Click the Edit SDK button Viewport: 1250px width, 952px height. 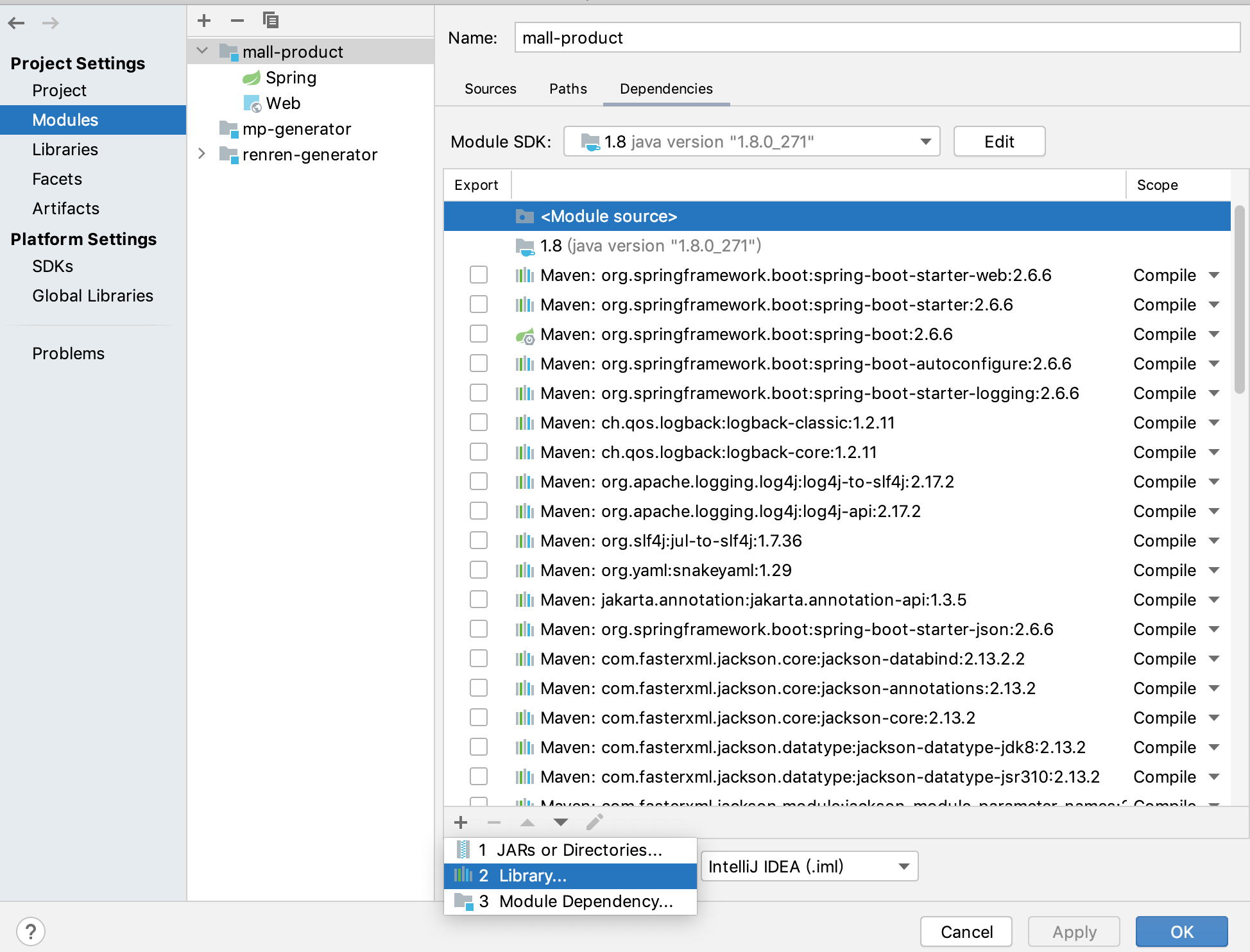point(999,141)
